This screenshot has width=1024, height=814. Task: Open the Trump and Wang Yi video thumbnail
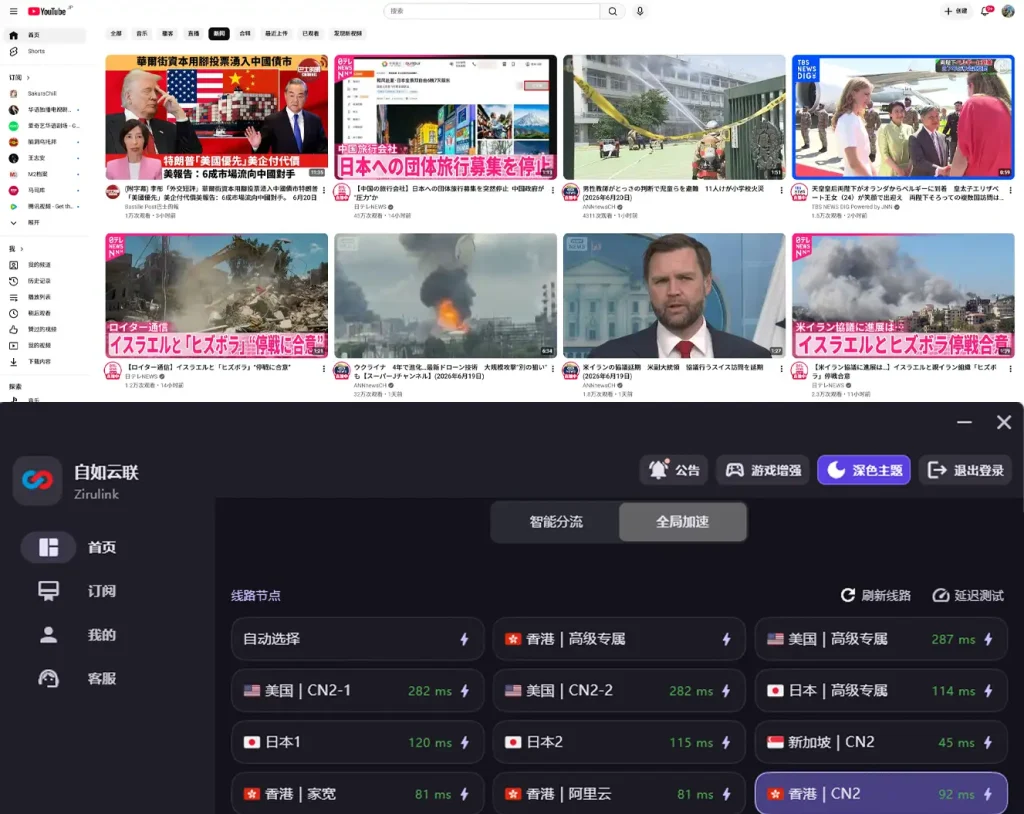pos(217,117)
